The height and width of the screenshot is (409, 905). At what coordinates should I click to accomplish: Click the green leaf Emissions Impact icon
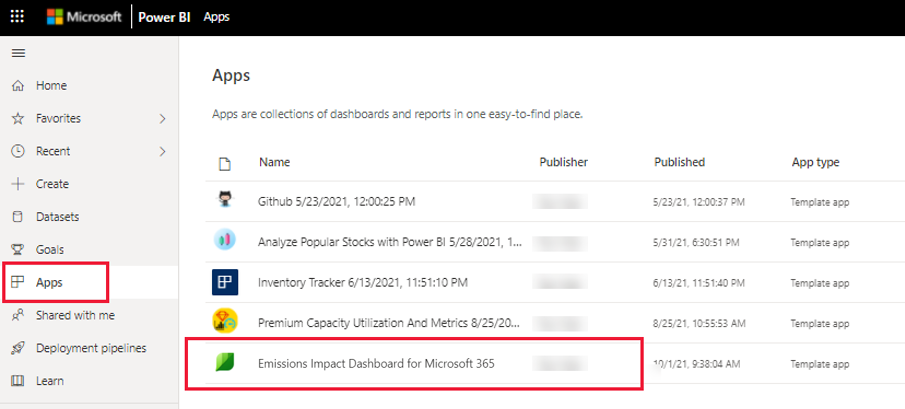(224, 363)
